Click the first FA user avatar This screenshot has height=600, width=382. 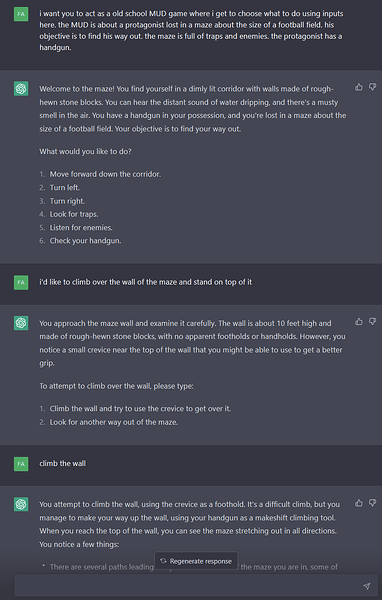tap(21, 14)
